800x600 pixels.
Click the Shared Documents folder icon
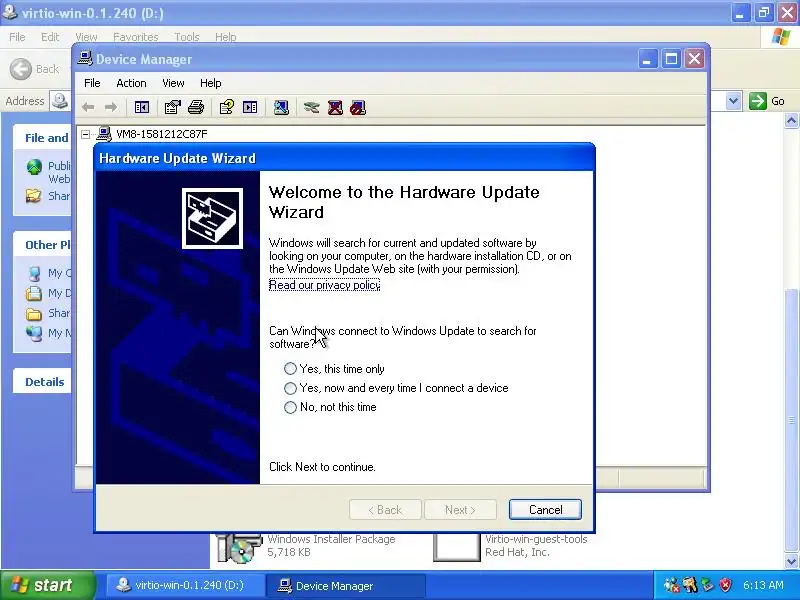pyautogui.click(x=34, y=313)
